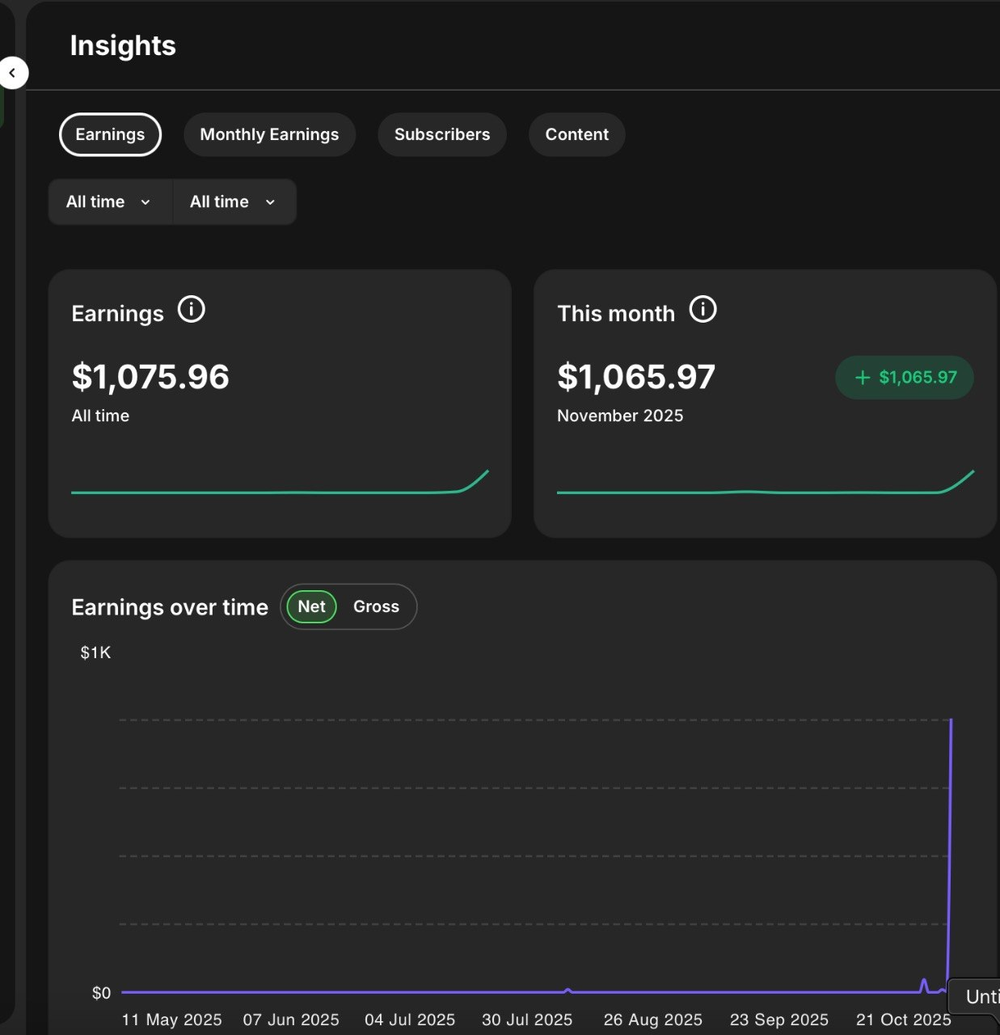Switch to the Subscribers tab
The height and width of the screenshot is (1035, 1000).
tap(442, 134)
